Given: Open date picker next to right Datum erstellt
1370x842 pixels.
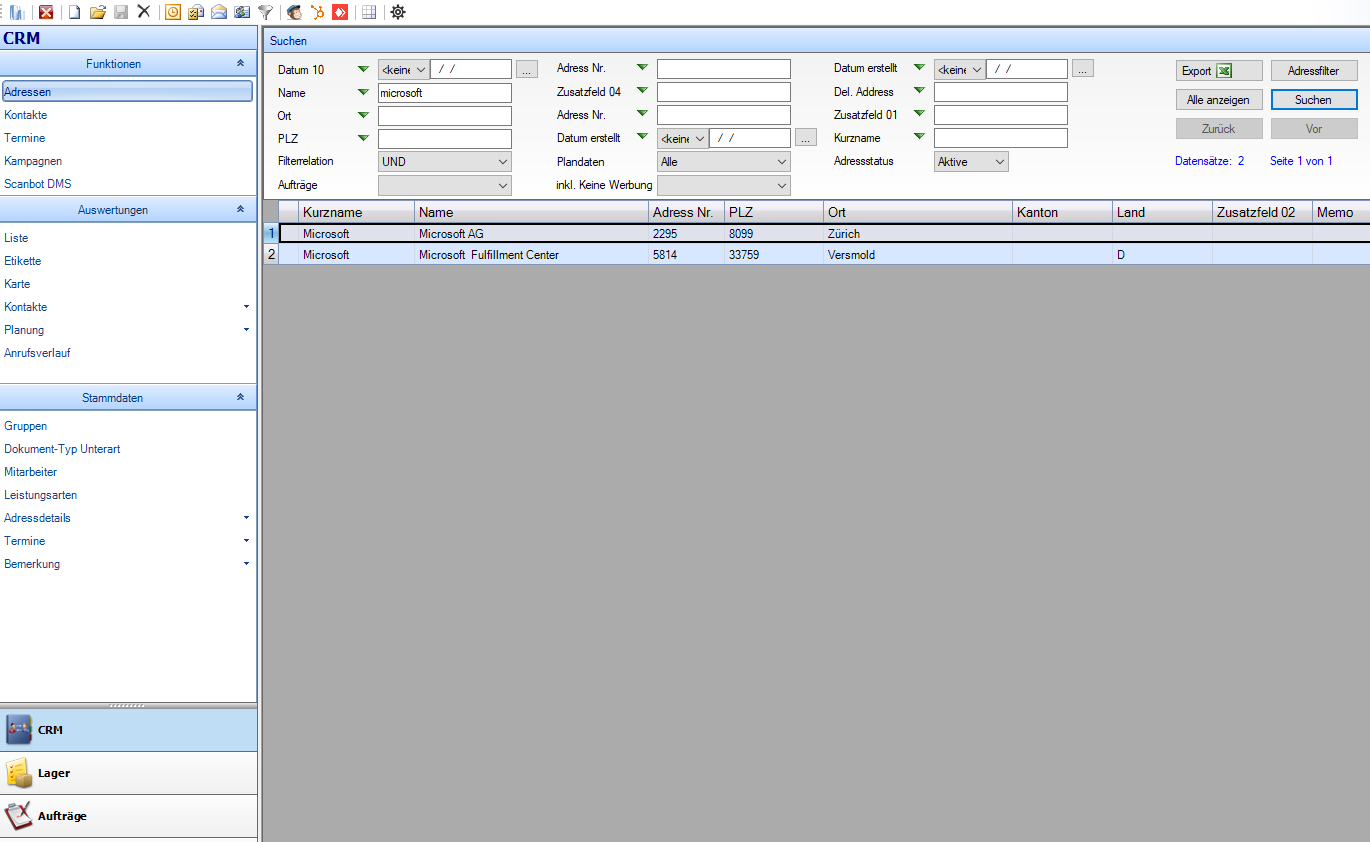Looking at the screenshot, I should click(x=1083, y=69).
